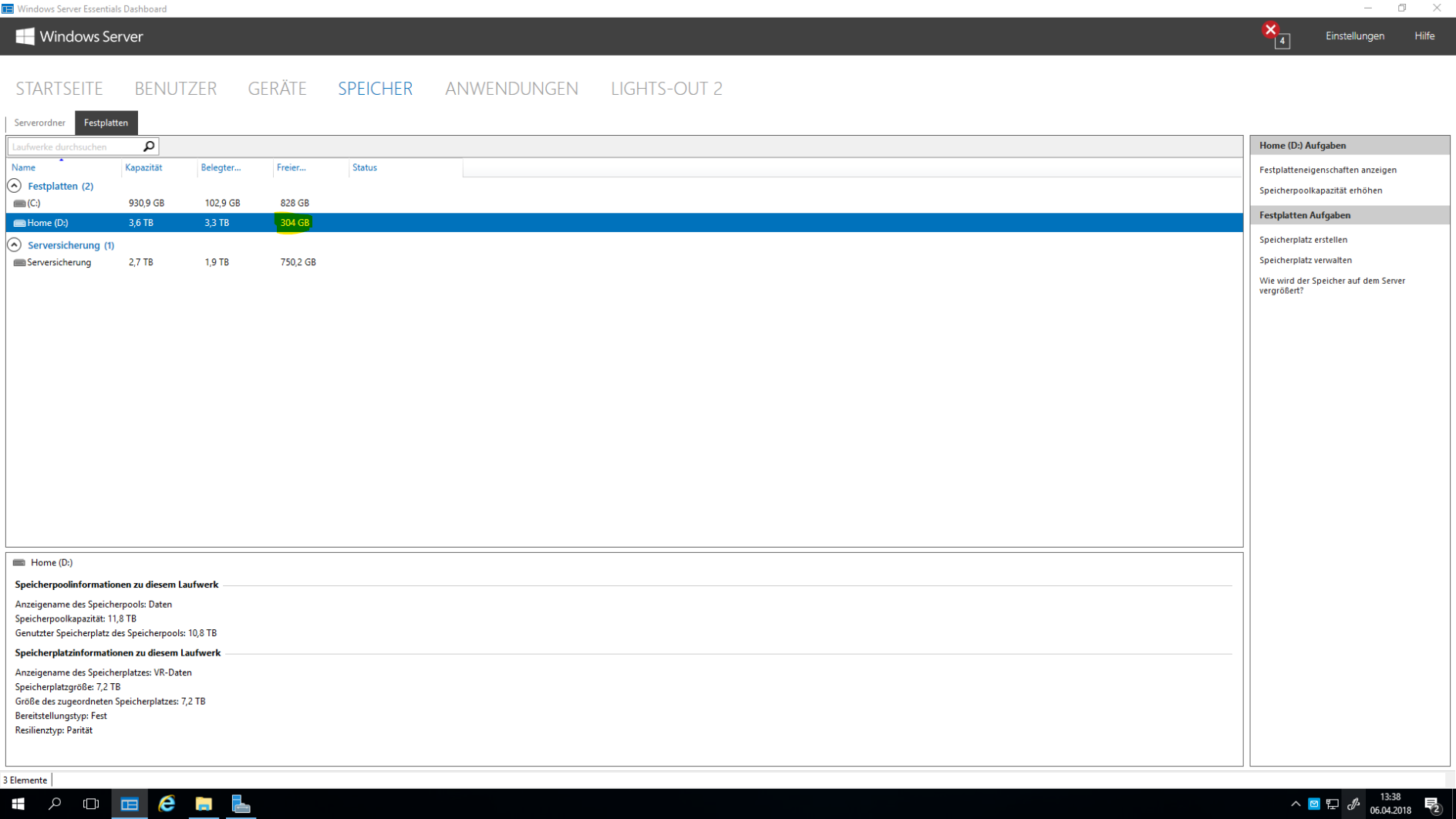The height and width of the screenshot is (819, 1456).
Task: Open the Serverordner tab
Action: [x=40, y=123]
